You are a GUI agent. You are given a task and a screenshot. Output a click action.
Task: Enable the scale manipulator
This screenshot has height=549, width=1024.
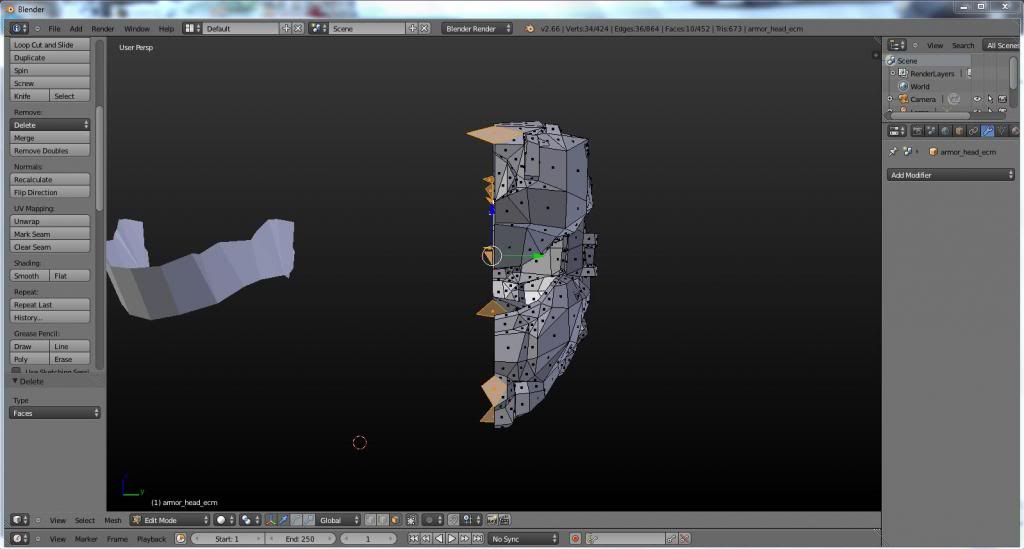(x=309, y=520)
